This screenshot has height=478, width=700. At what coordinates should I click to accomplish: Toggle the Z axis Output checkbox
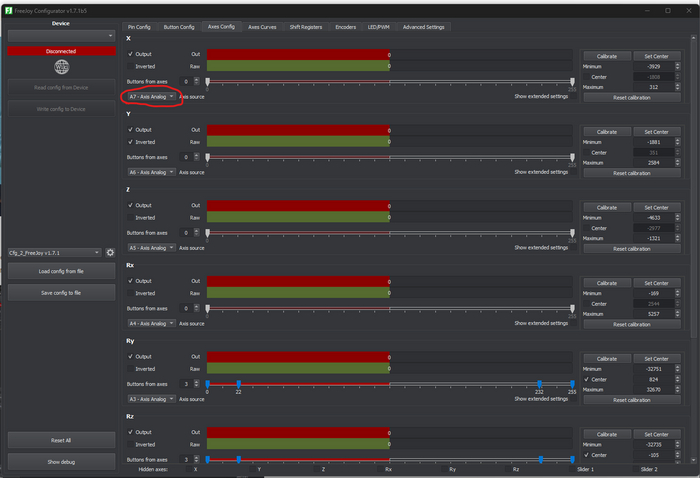[x=130, y=205]
